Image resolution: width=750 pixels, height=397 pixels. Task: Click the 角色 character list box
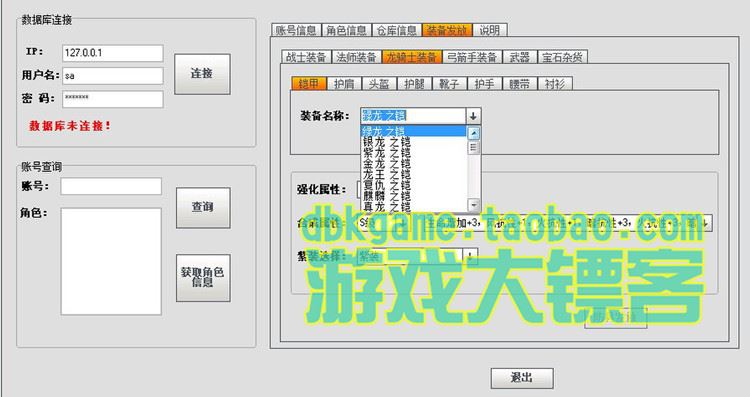pos(111,261)
